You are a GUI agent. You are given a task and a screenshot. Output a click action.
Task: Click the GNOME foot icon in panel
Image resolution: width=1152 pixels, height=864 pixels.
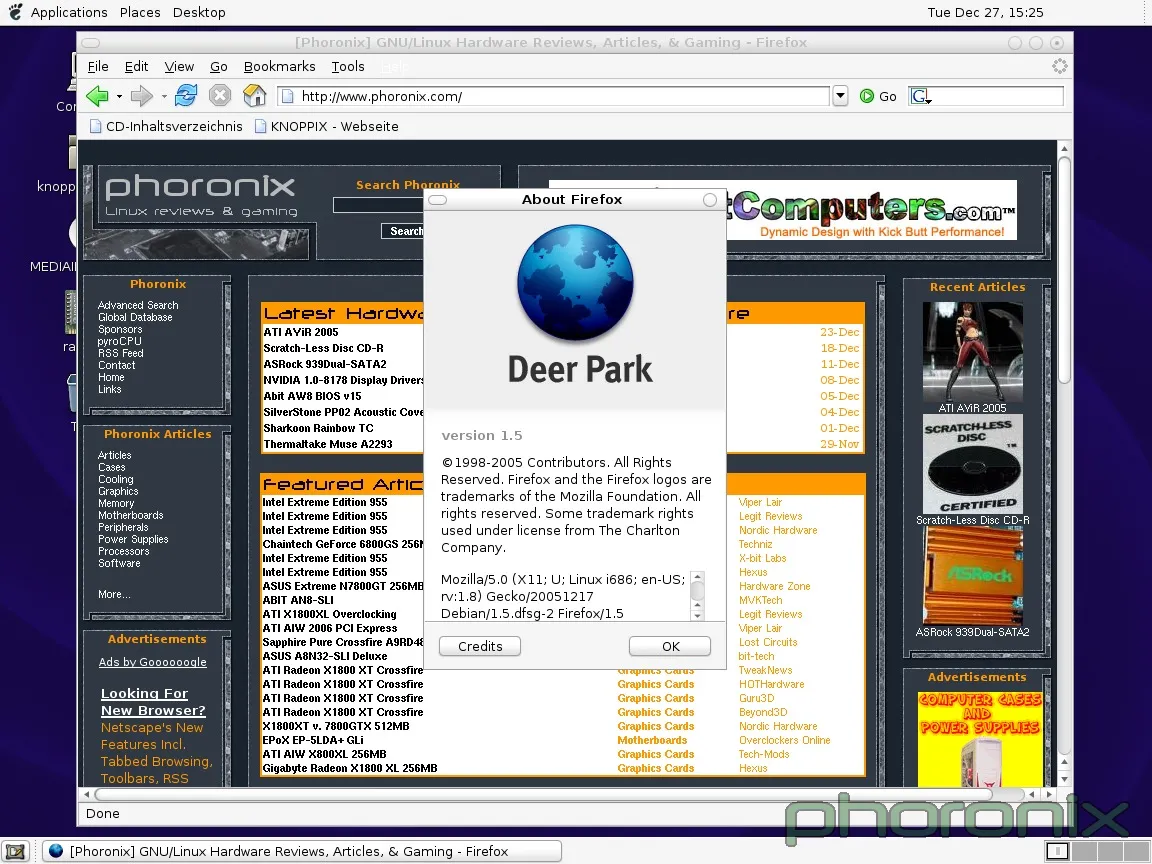[15, 12]
